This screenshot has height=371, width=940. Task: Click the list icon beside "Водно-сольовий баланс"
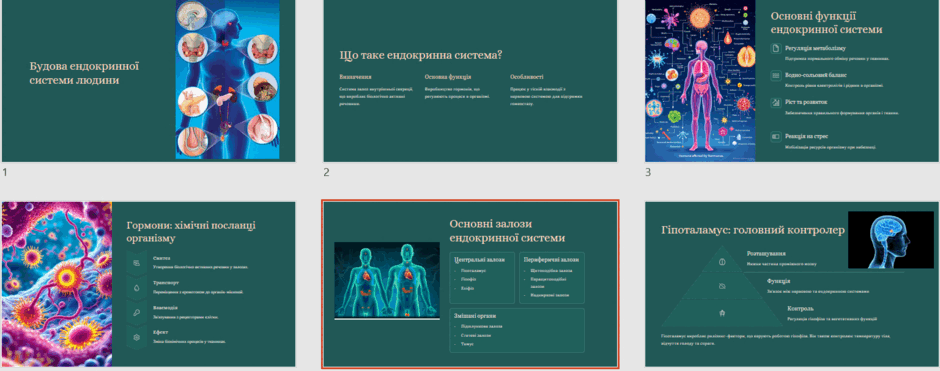click(775, 76)
